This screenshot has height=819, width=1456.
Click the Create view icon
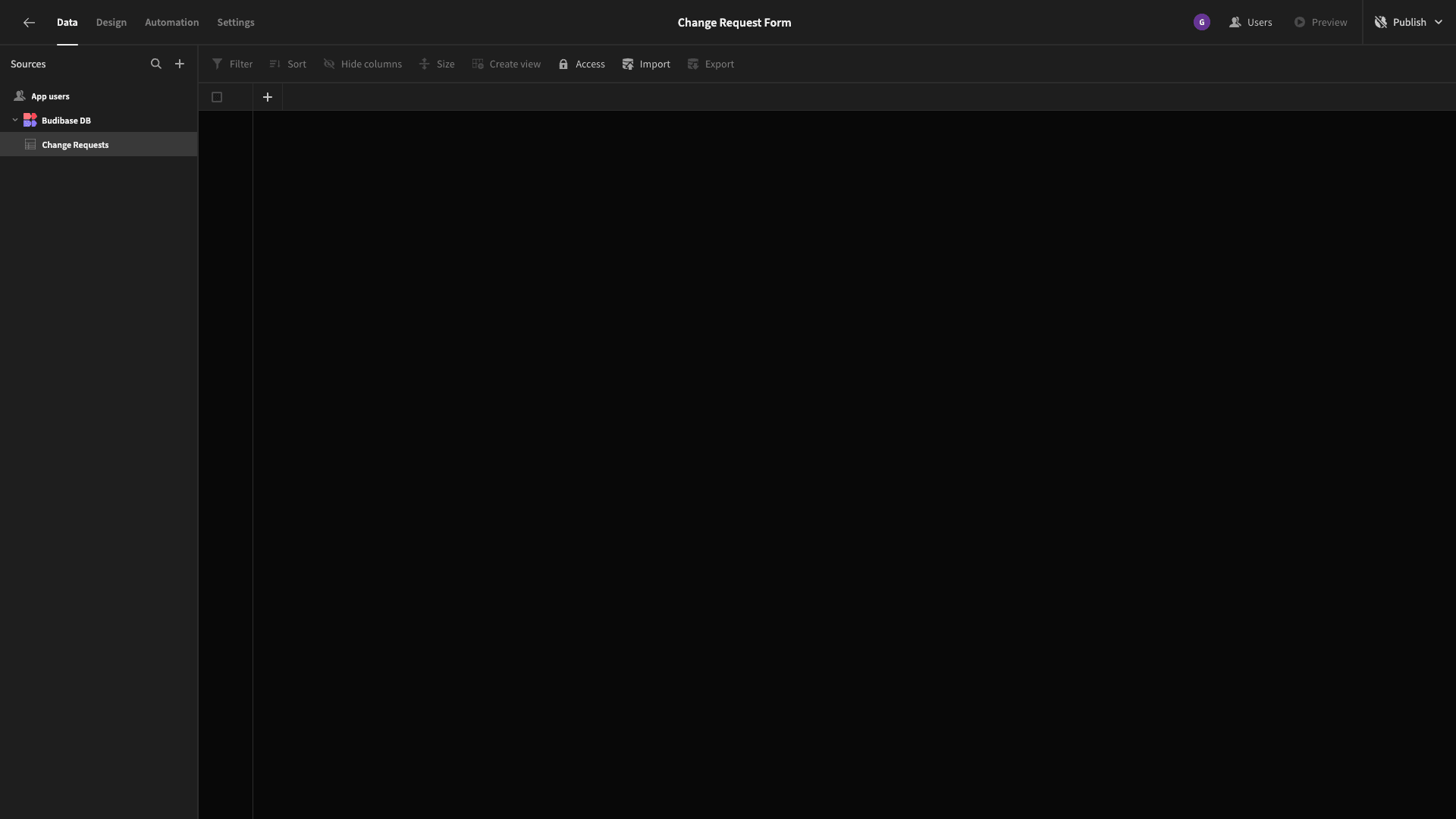click(x=477, y=63)
